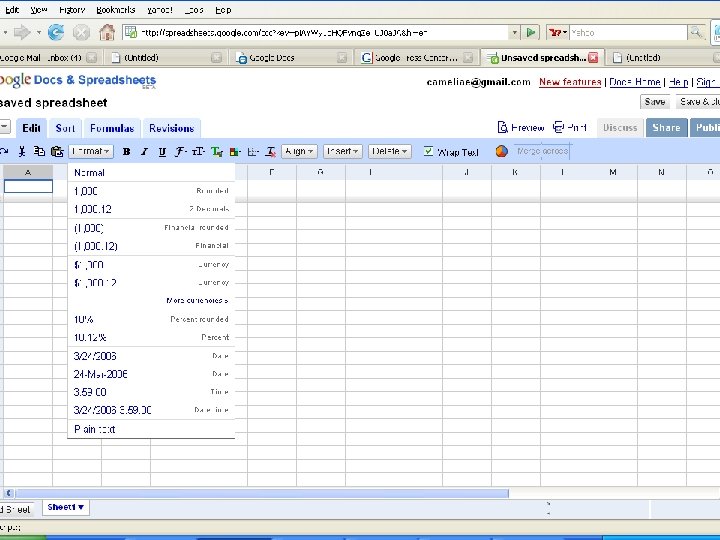720x540 pixels.
Task: Open the text color icon
Action: [217, 152]
